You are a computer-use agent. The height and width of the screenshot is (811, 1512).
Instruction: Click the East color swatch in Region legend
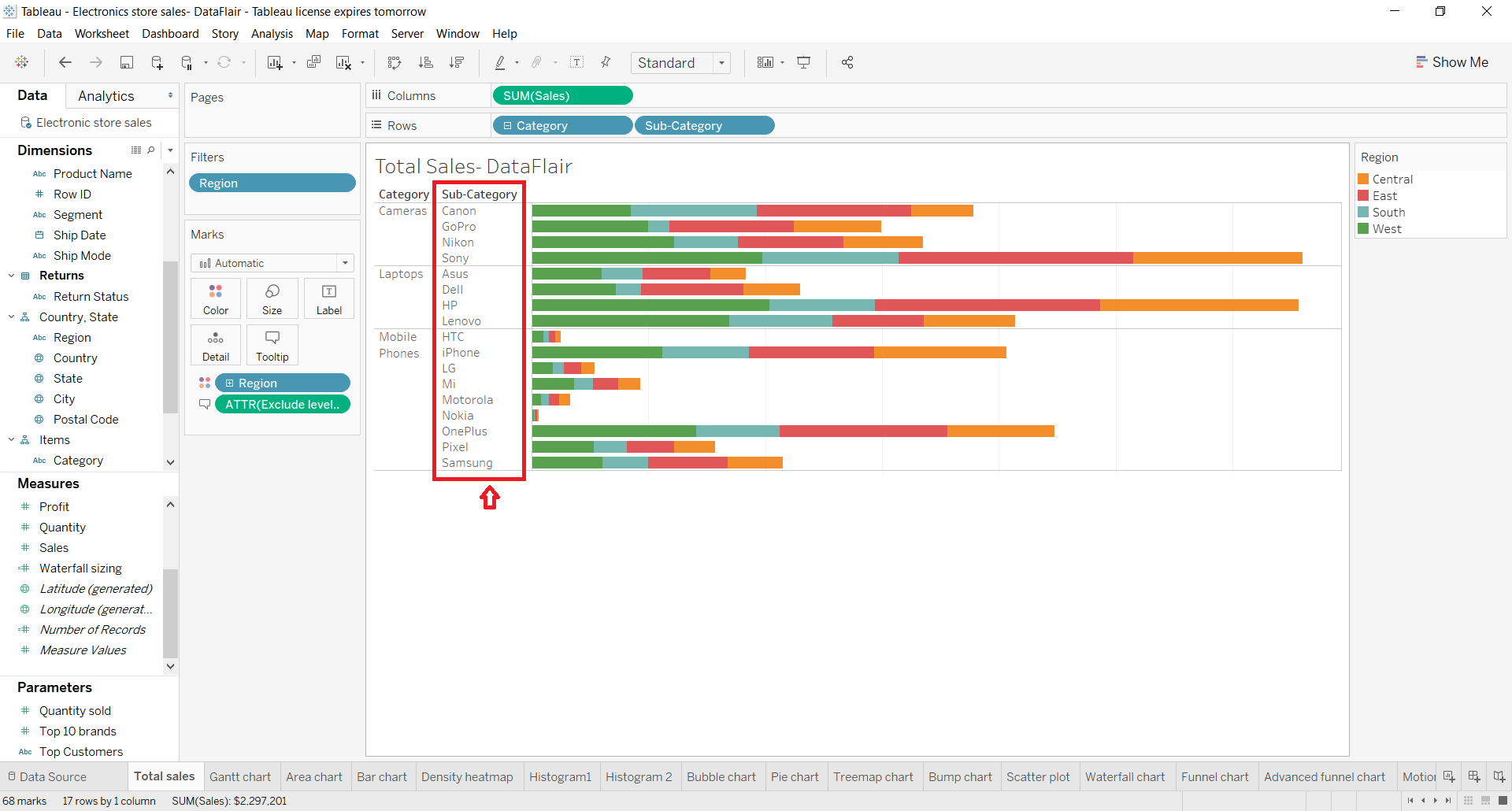click(1365, 195)
